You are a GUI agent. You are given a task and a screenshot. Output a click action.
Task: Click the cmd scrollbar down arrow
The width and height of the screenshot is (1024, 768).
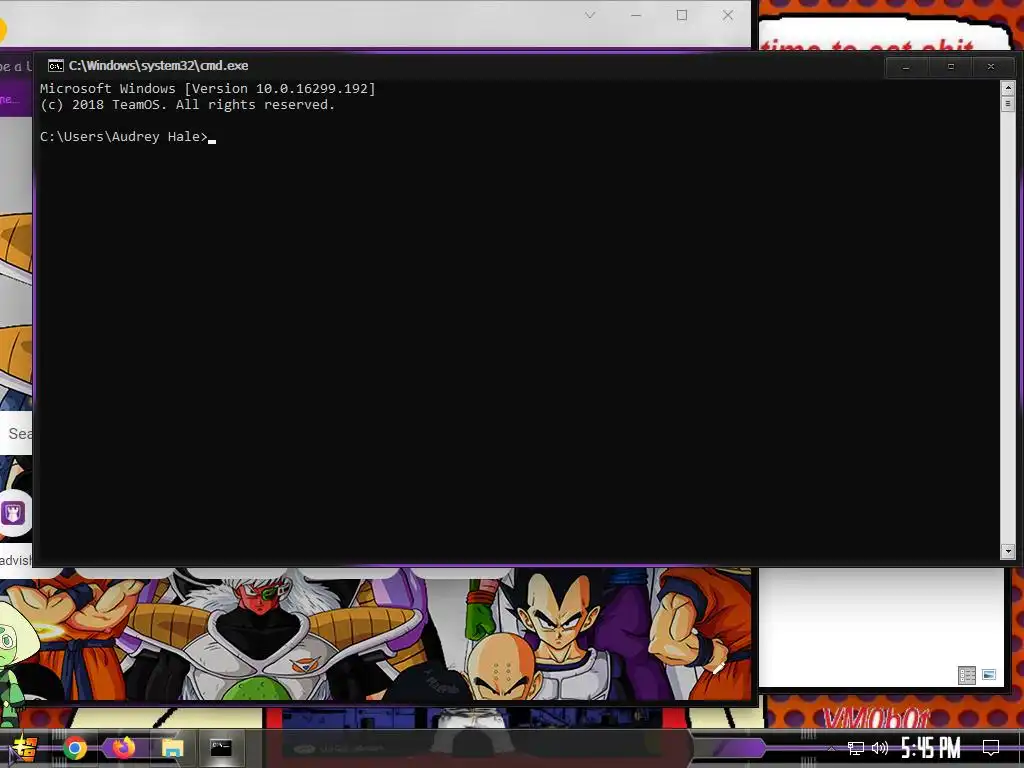[1008, 552]
